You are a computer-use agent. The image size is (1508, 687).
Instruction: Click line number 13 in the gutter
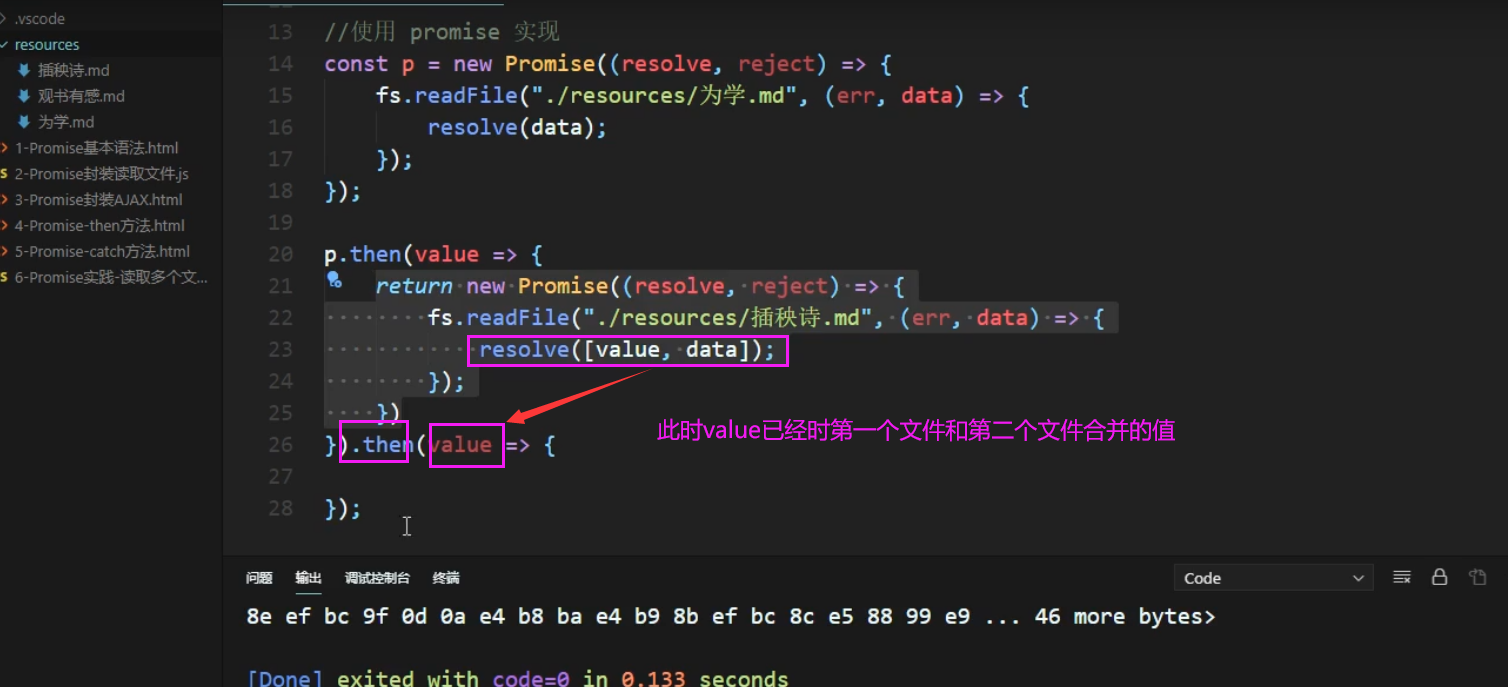280,32
